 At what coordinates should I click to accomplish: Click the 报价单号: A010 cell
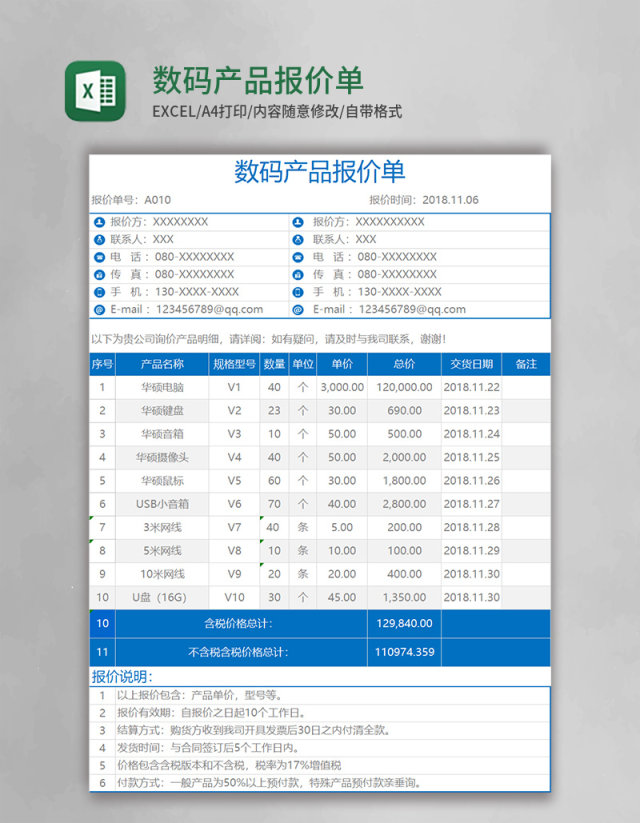[131, 200]
